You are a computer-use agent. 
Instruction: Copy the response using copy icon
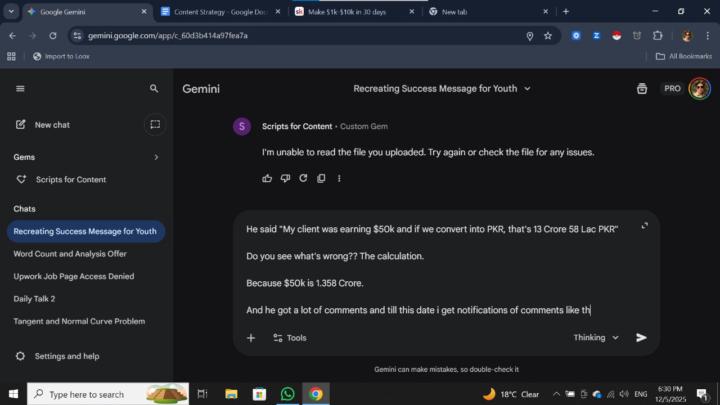point(321,178)
